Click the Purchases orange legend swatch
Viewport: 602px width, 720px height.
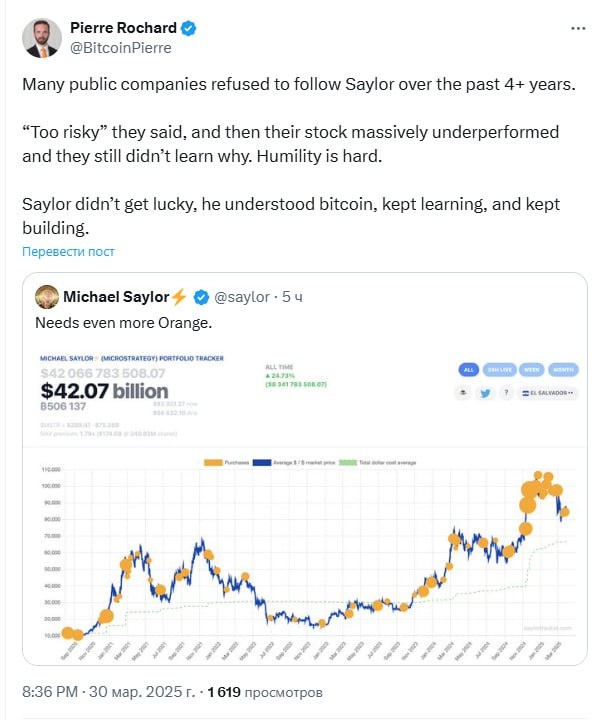tap(213, 463)
